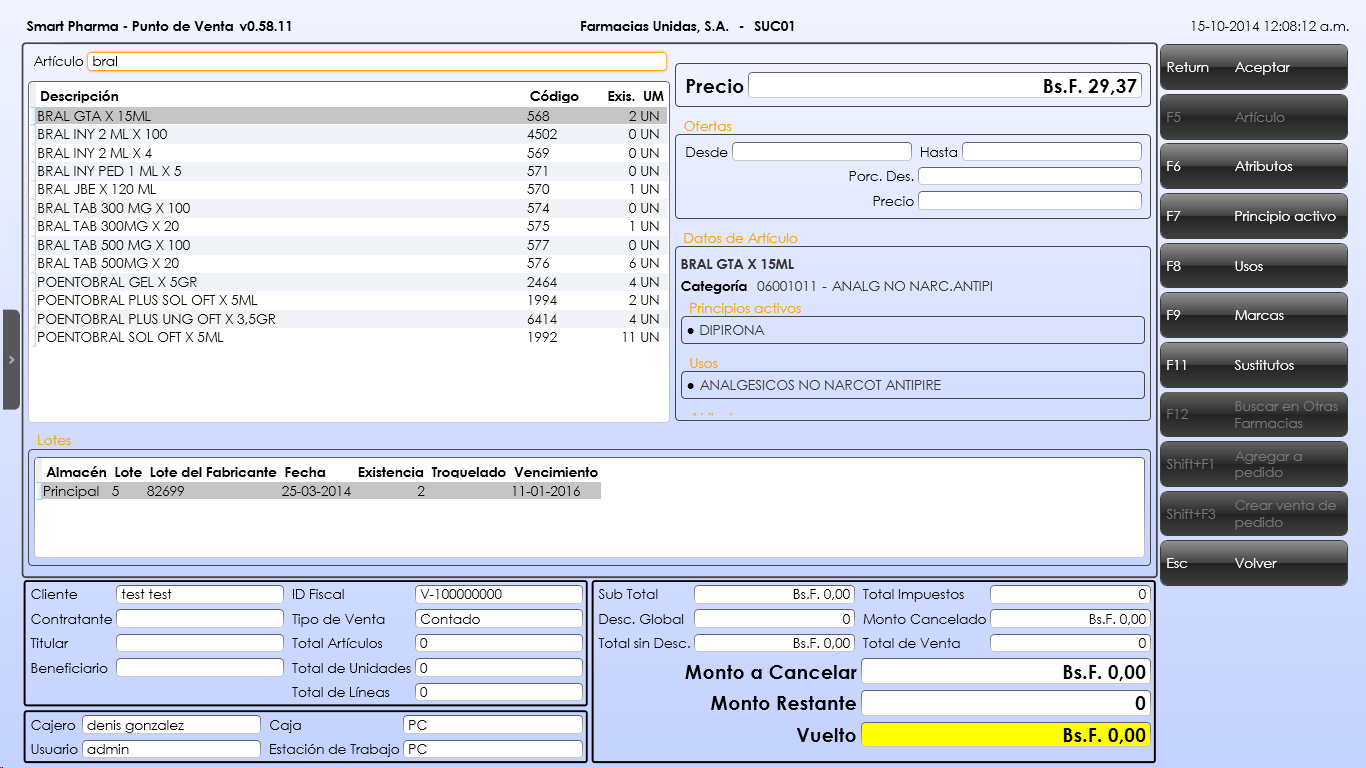The height and width of the screenshot is (768, 1366).
Task: Open F6 Atributos
Action: point(1254,167)
